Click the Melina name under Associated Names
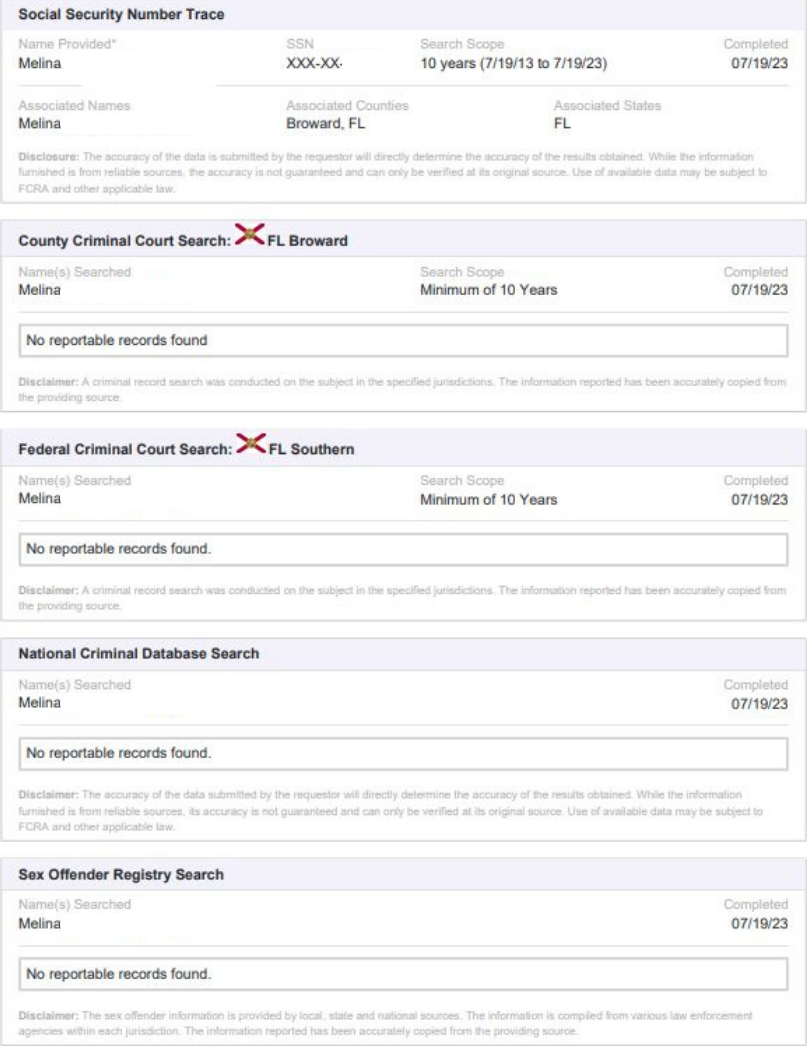Viewport: 807px width, 1046px height. 39,123
